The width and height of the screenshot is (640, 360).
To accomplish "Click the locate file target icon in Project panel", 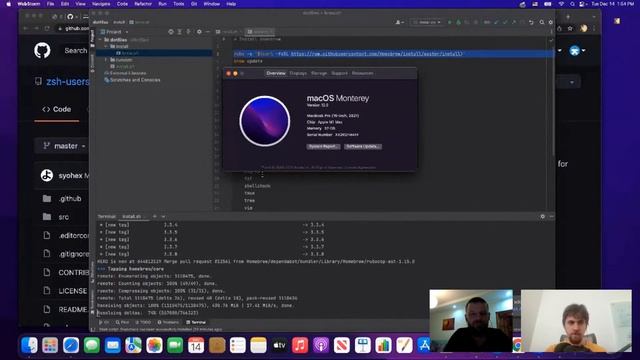I will 171,32.
